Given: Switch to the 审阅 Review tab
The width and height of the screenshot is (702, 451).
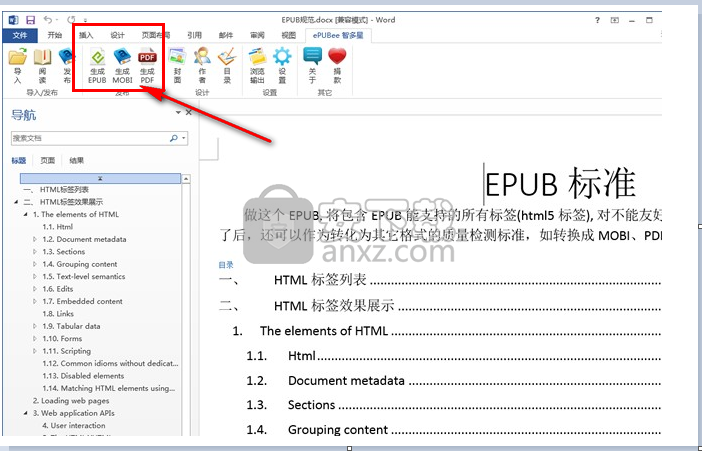Looking at the screenshot, I should (257, 35).
